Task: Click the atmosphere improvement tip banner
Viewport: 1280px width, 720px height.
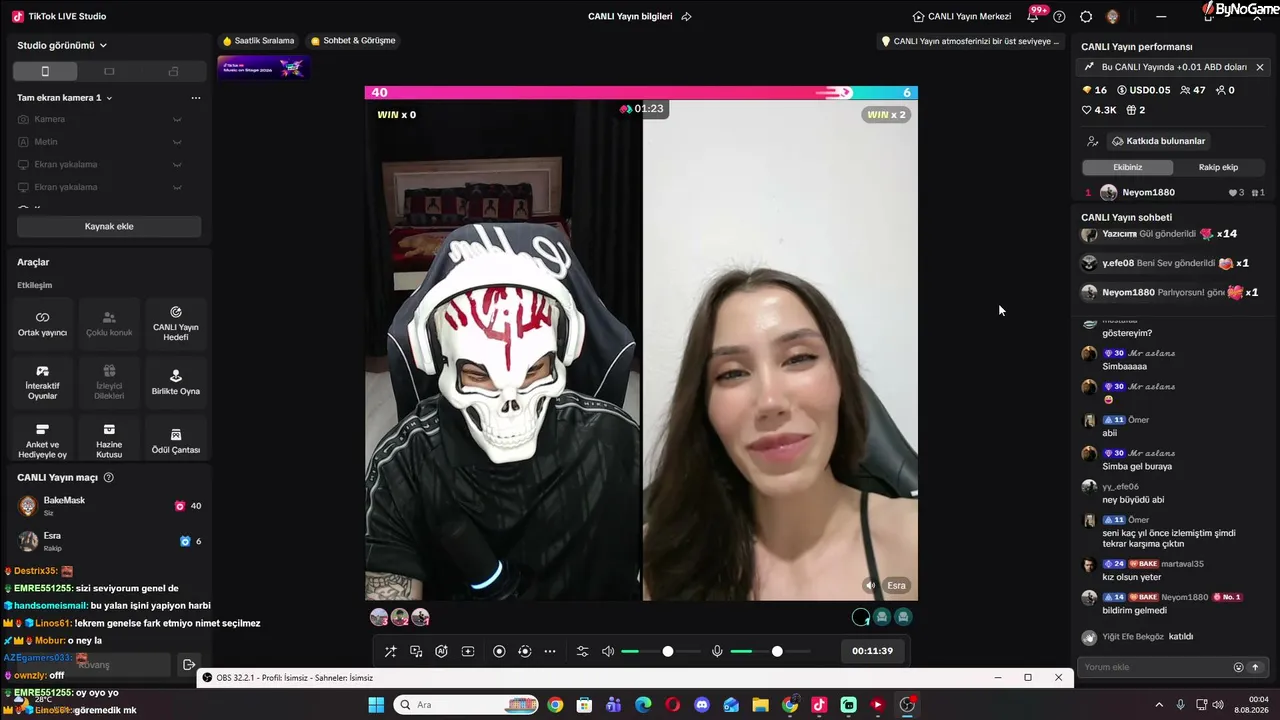Action: click(969, 42)
